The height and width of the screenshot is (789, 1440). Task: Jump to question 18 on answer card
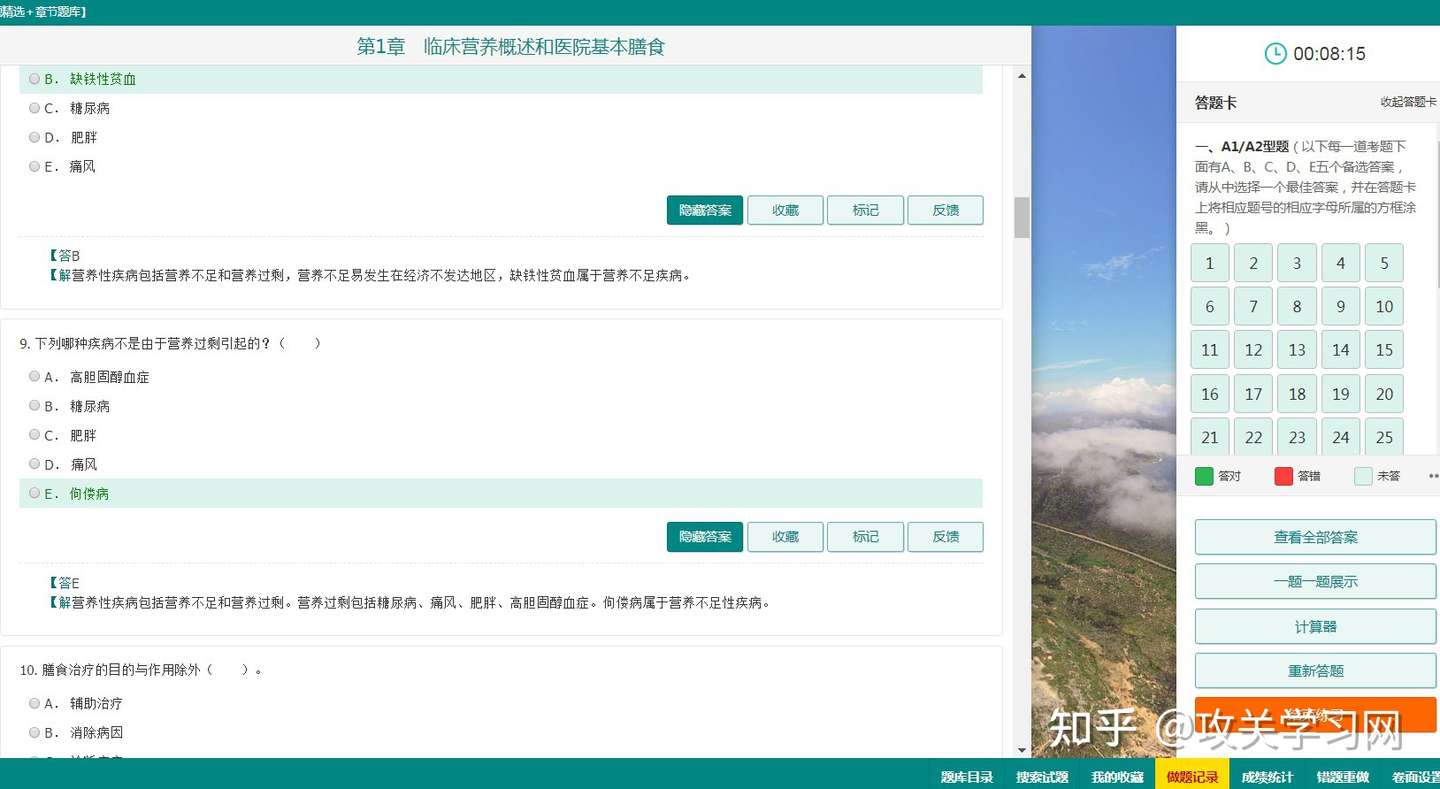tap(1297, 394)
